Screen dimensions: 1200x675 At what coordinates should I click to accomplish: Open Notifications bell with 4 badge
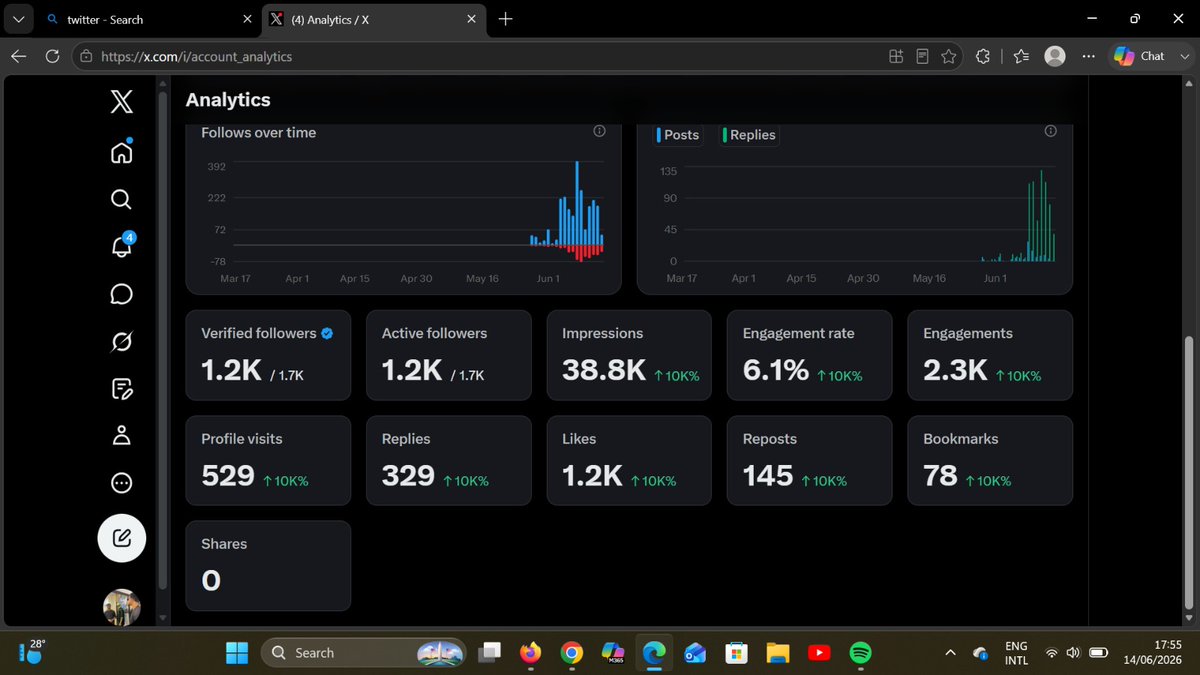point(122,245)
